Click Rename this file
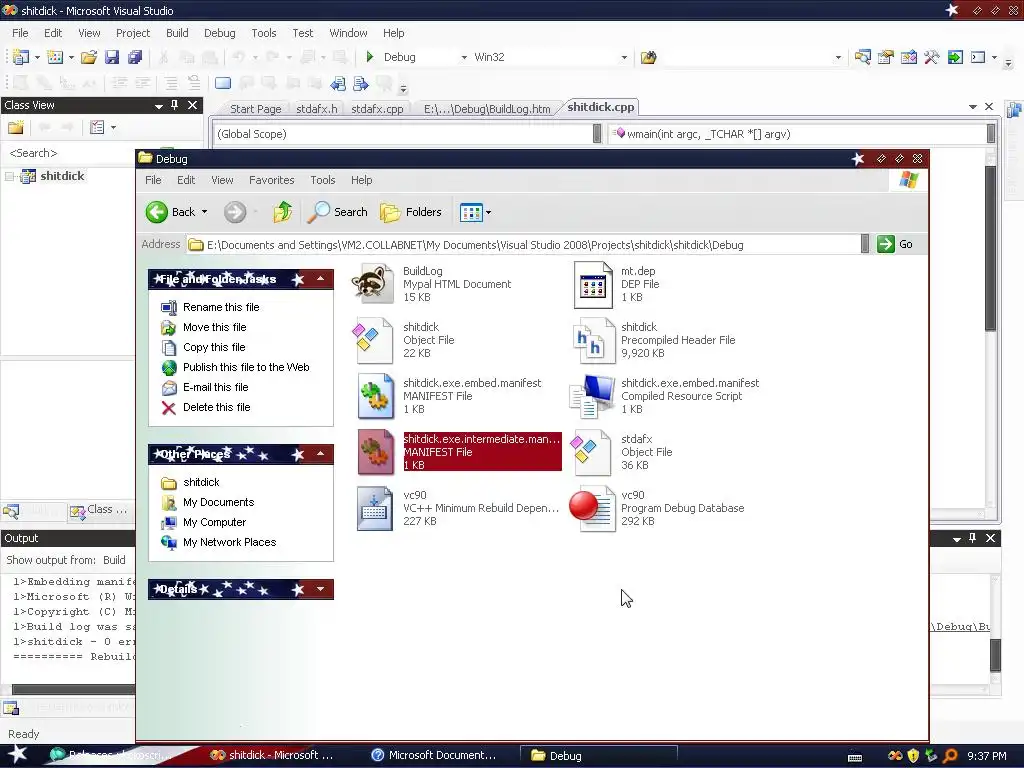The width and height of the screenshot is (1024, 768). (221, 307)
